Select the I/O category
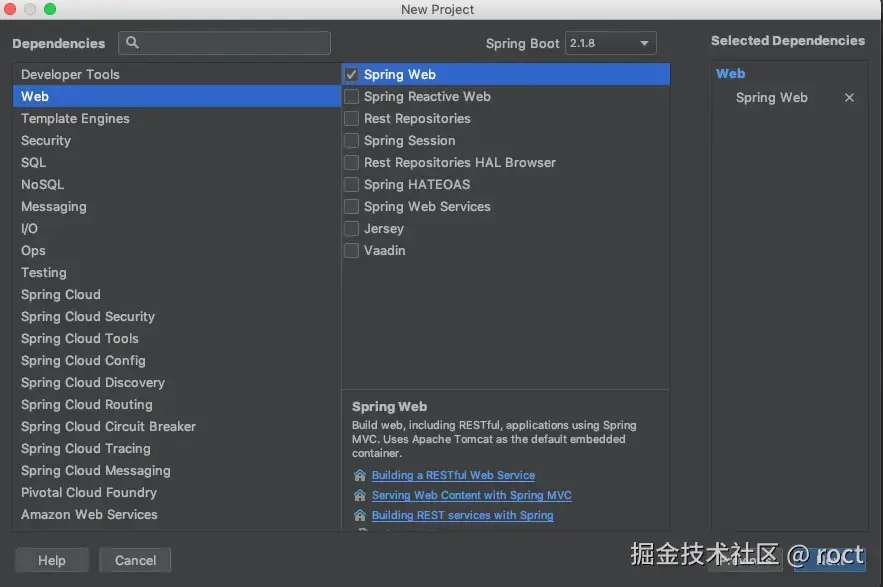The image size is (883, 587). 177,228
